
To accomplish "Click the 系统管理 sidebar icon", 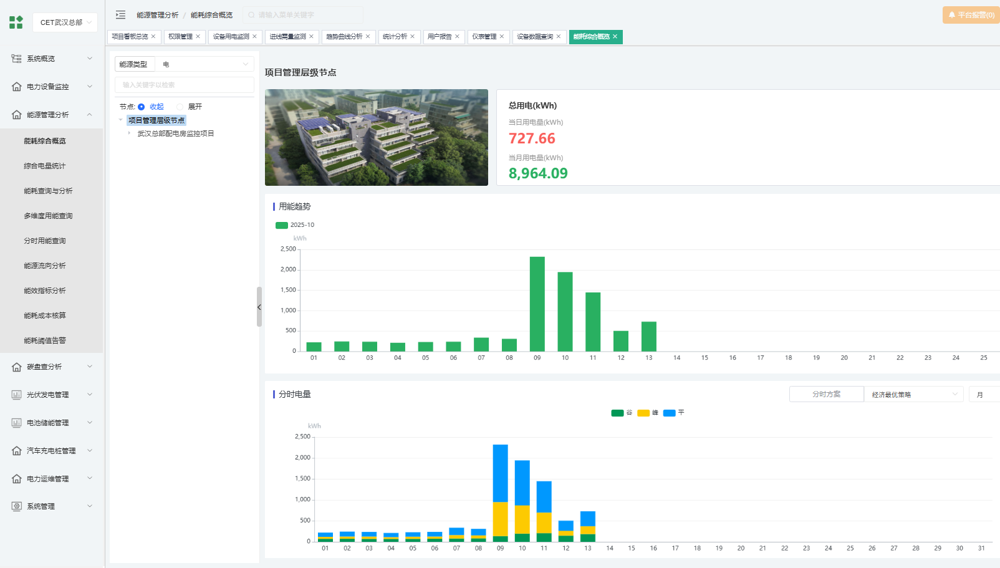I will pos(16,507).
